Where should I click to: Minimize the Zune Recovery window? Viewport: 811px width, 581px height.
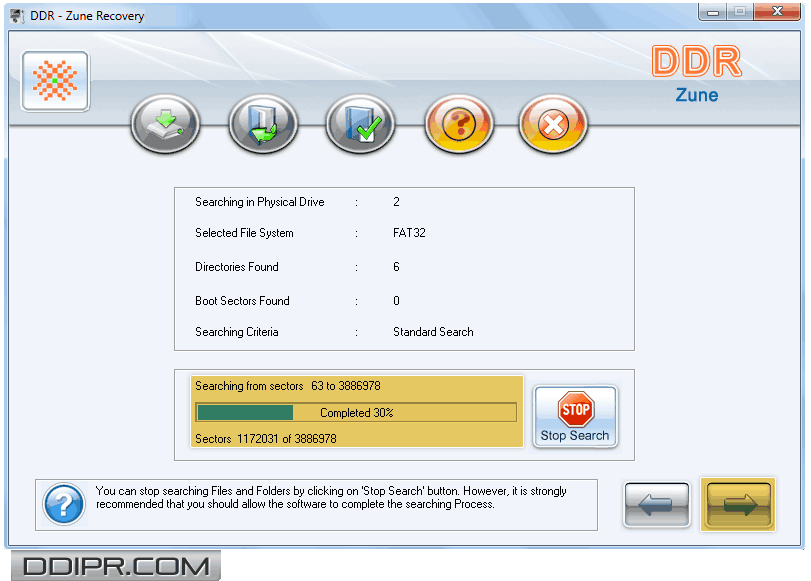[x=713, y=11]
